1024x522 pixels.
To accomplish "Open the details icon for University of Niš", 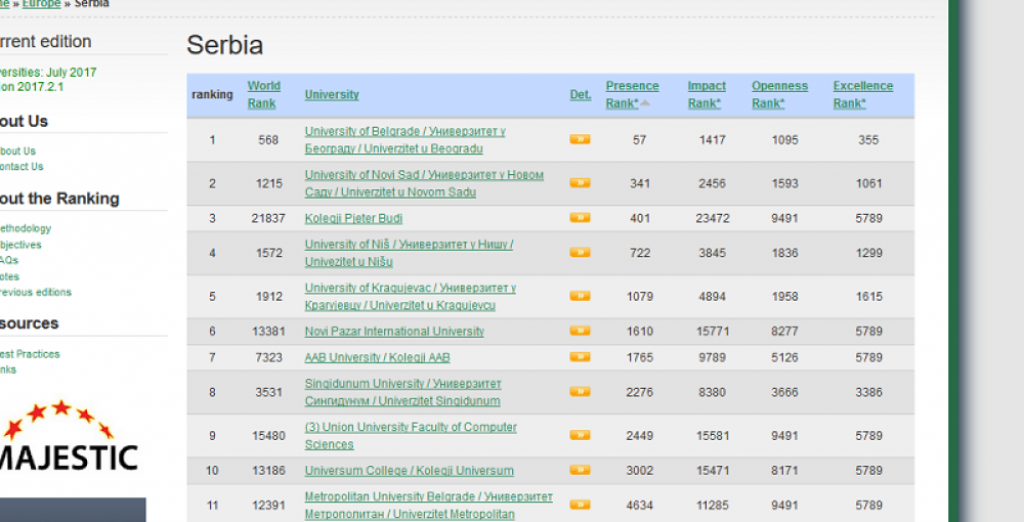I will click(579, 253).
